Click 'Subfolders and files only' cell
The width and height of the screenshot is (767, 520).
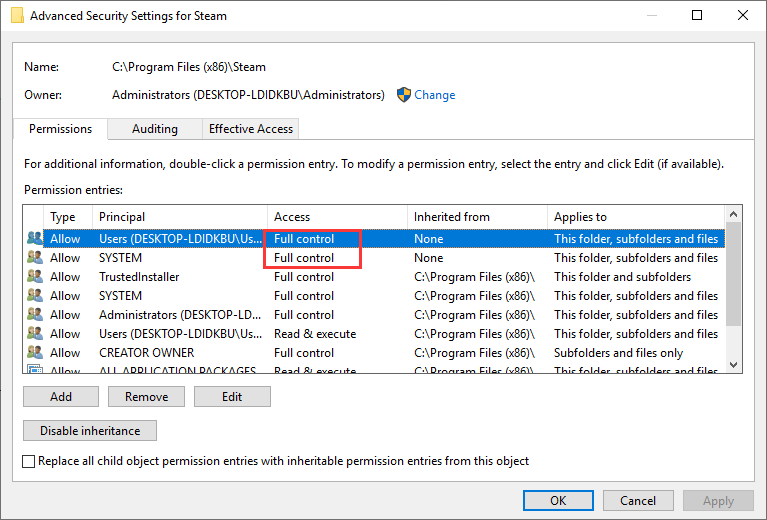point(618,353)
